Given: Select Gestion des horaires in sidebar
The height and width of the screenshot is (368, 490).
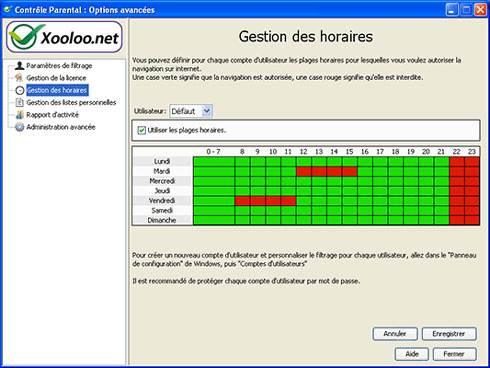Looking at the screenshot, I should point(57,90).
